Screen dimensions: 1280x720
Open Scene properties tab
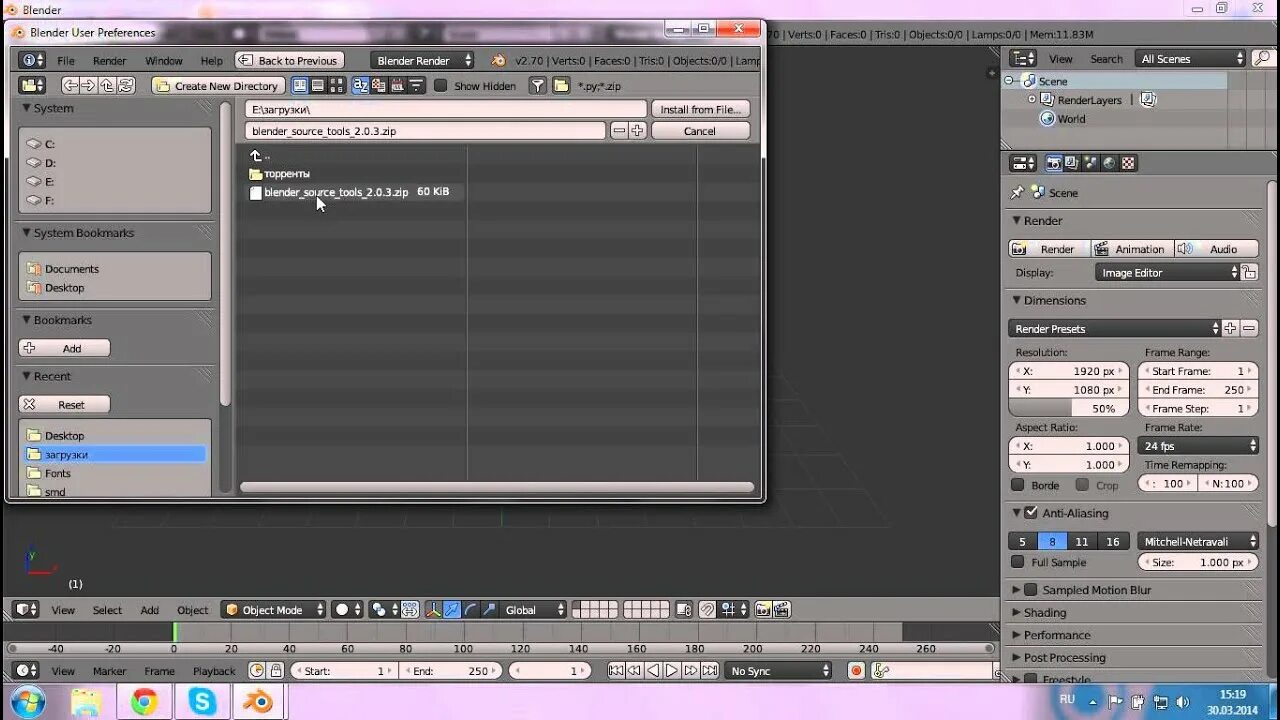pyautogui.click(x=1091, y=163)
